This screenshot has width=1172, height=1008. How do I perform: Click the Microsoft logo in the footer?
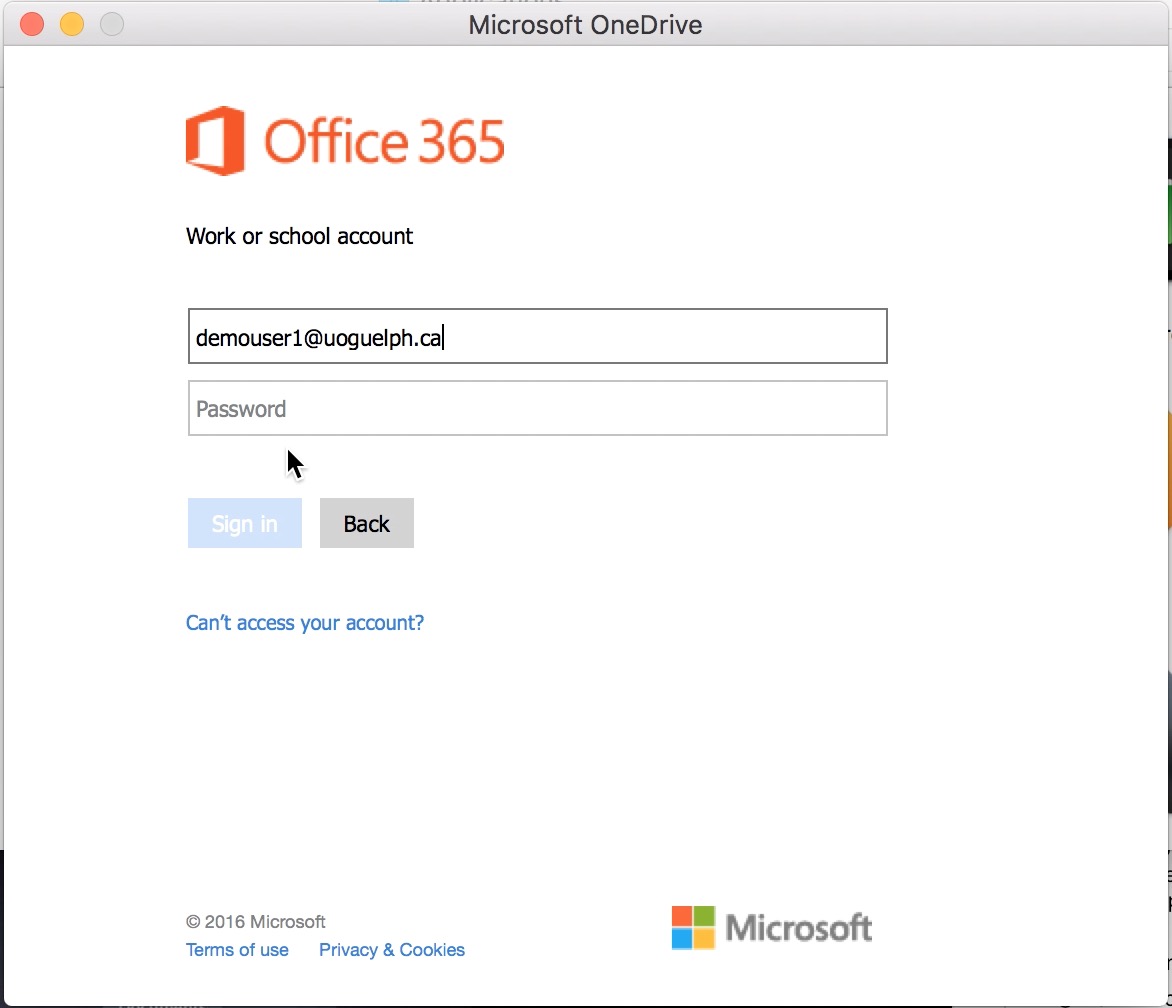771,927
